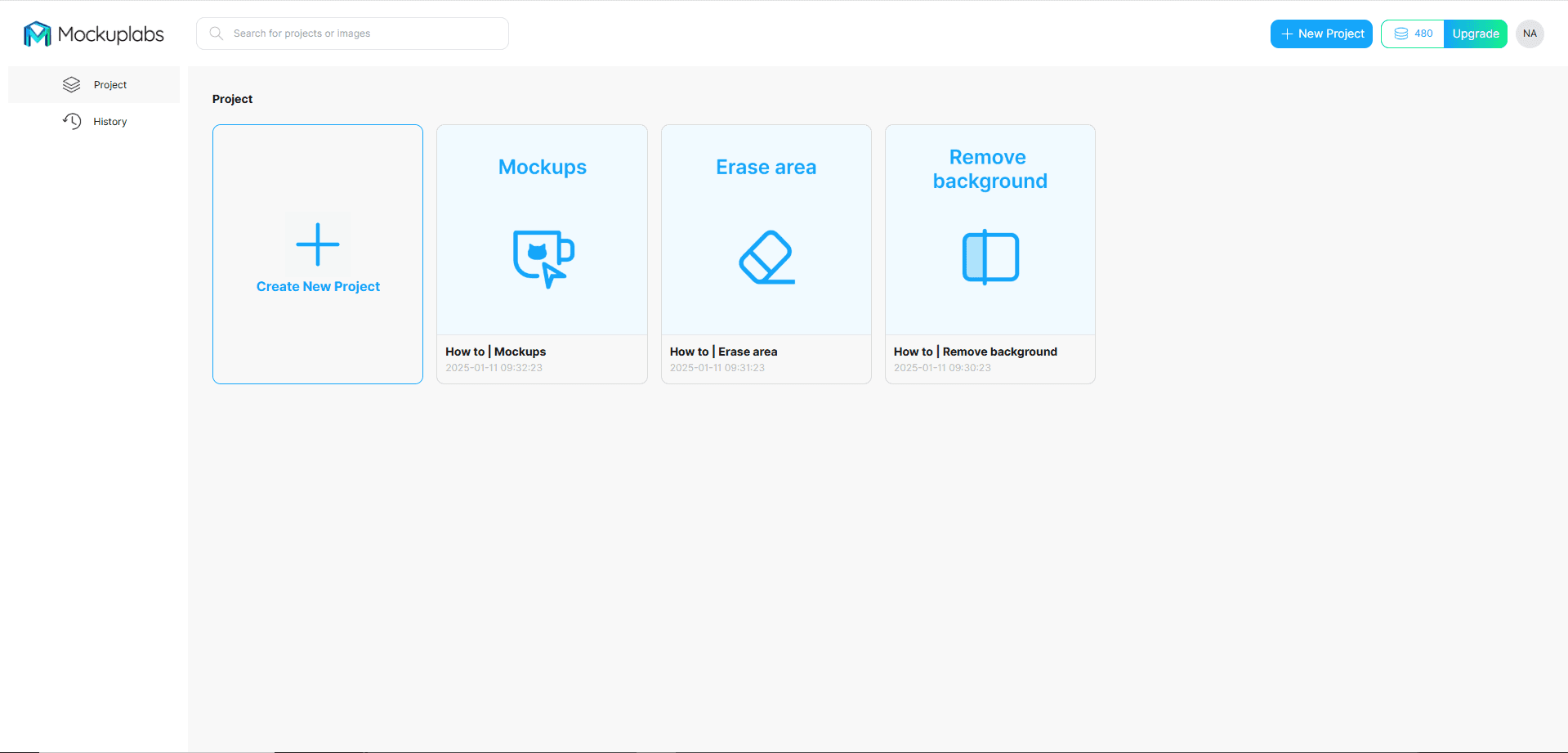Click the Mockuplabs brand name text
Image resolution: width=1568 pixels, height=753 pixels.
(x=111, y=34)
